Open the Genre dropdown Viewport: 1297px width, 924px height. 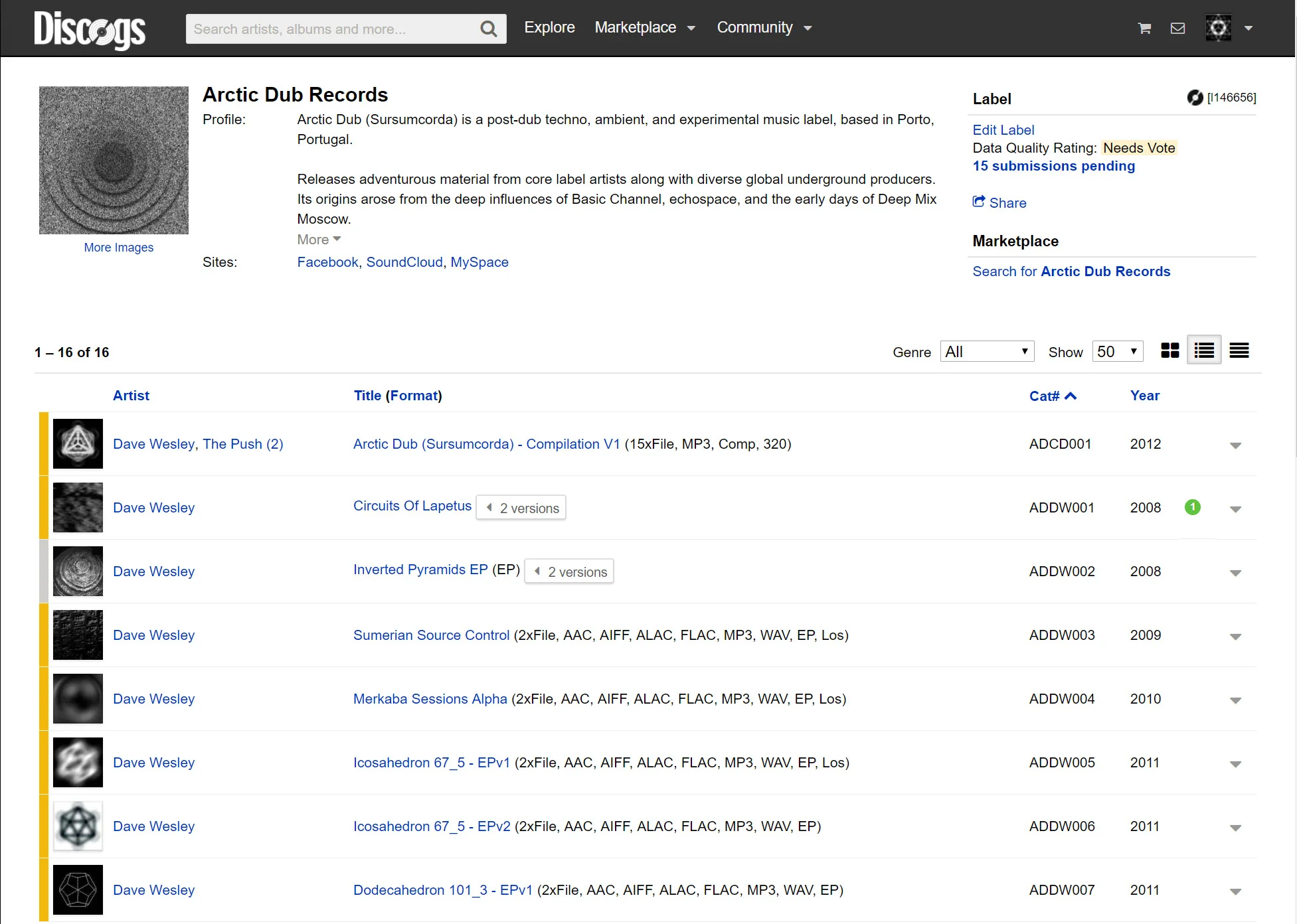pyautogui.click(x=988, y=351)
